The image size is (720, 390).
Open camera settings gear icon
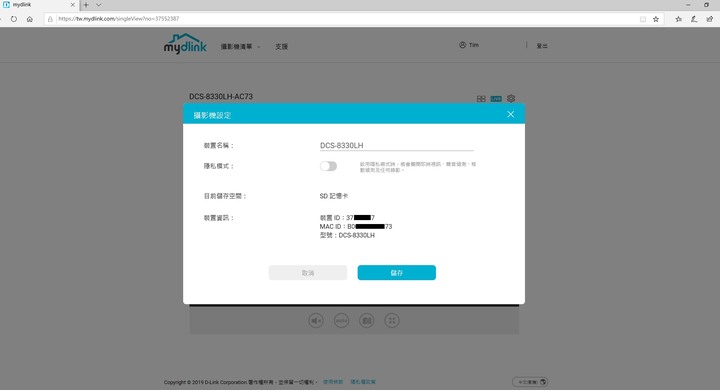(x=511, y=98)
